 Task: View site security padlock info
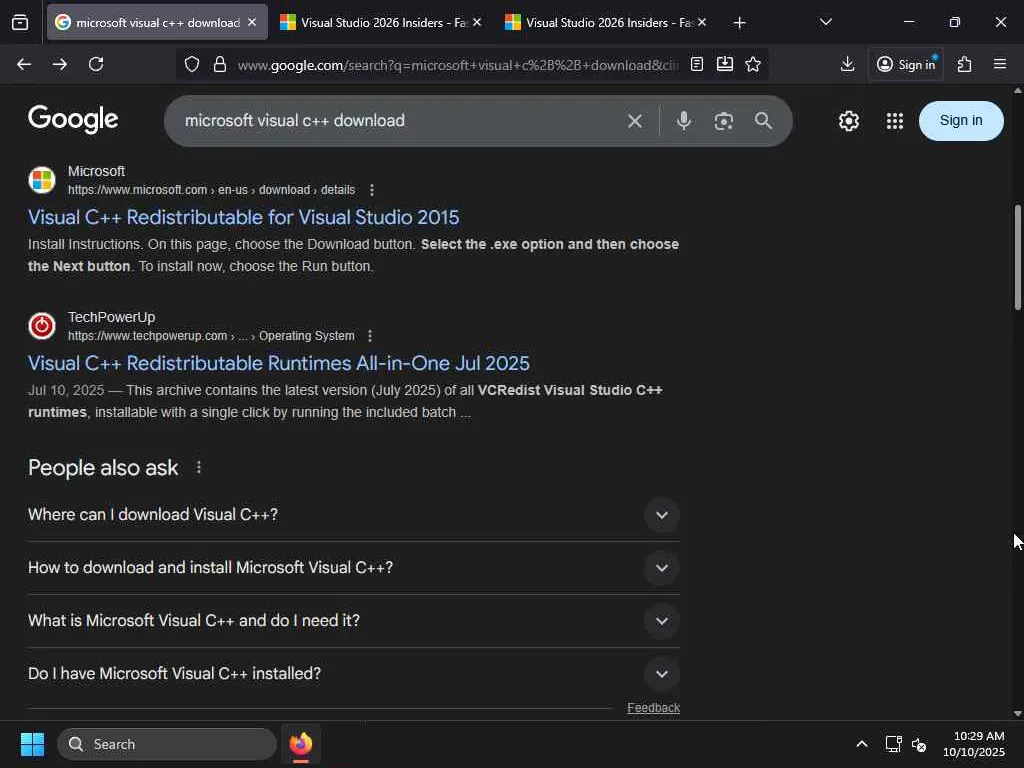coord(220,64)
